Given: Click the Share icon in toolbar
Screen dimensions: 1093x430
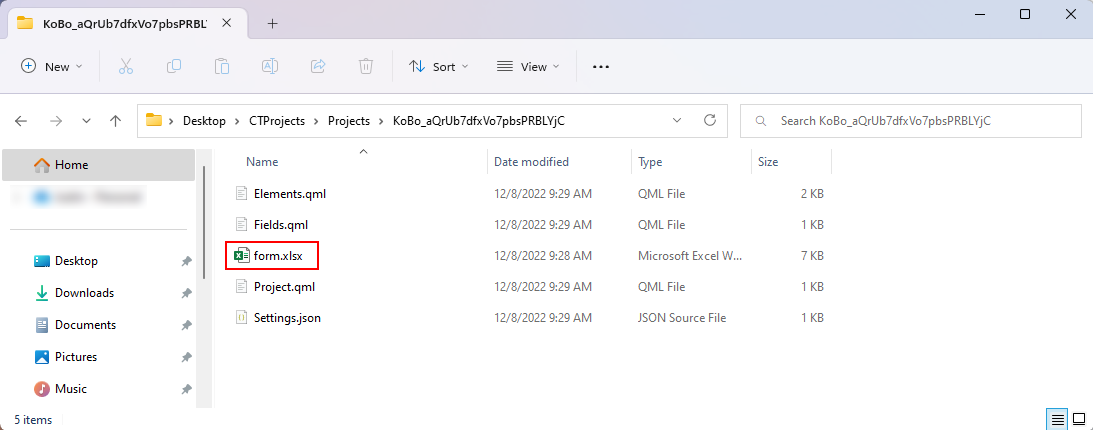Looking at the screenshot, I should pyautogui.click(x=318, y=66).
